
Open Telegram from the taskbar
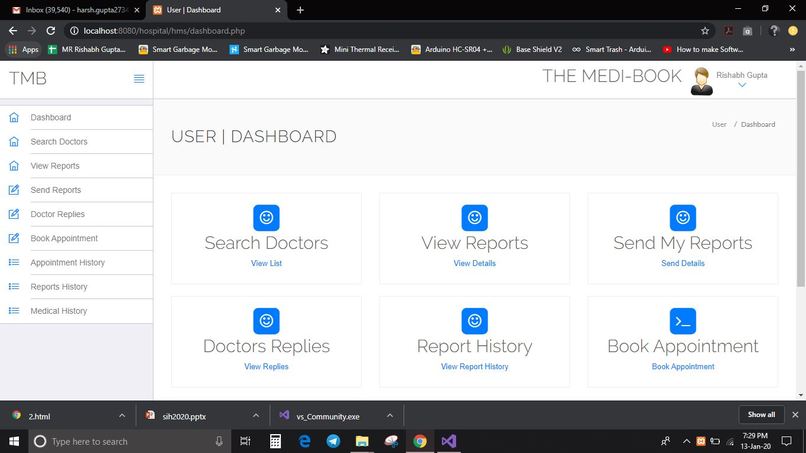coord(333,441)
